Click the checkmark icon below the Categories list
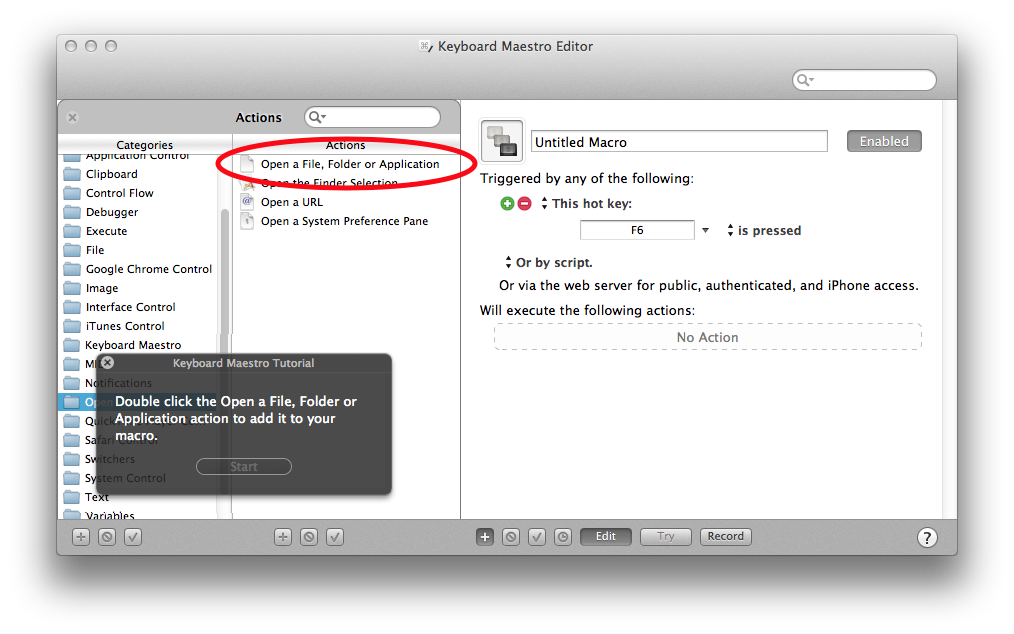1014x634 pixels. (133, 537)
